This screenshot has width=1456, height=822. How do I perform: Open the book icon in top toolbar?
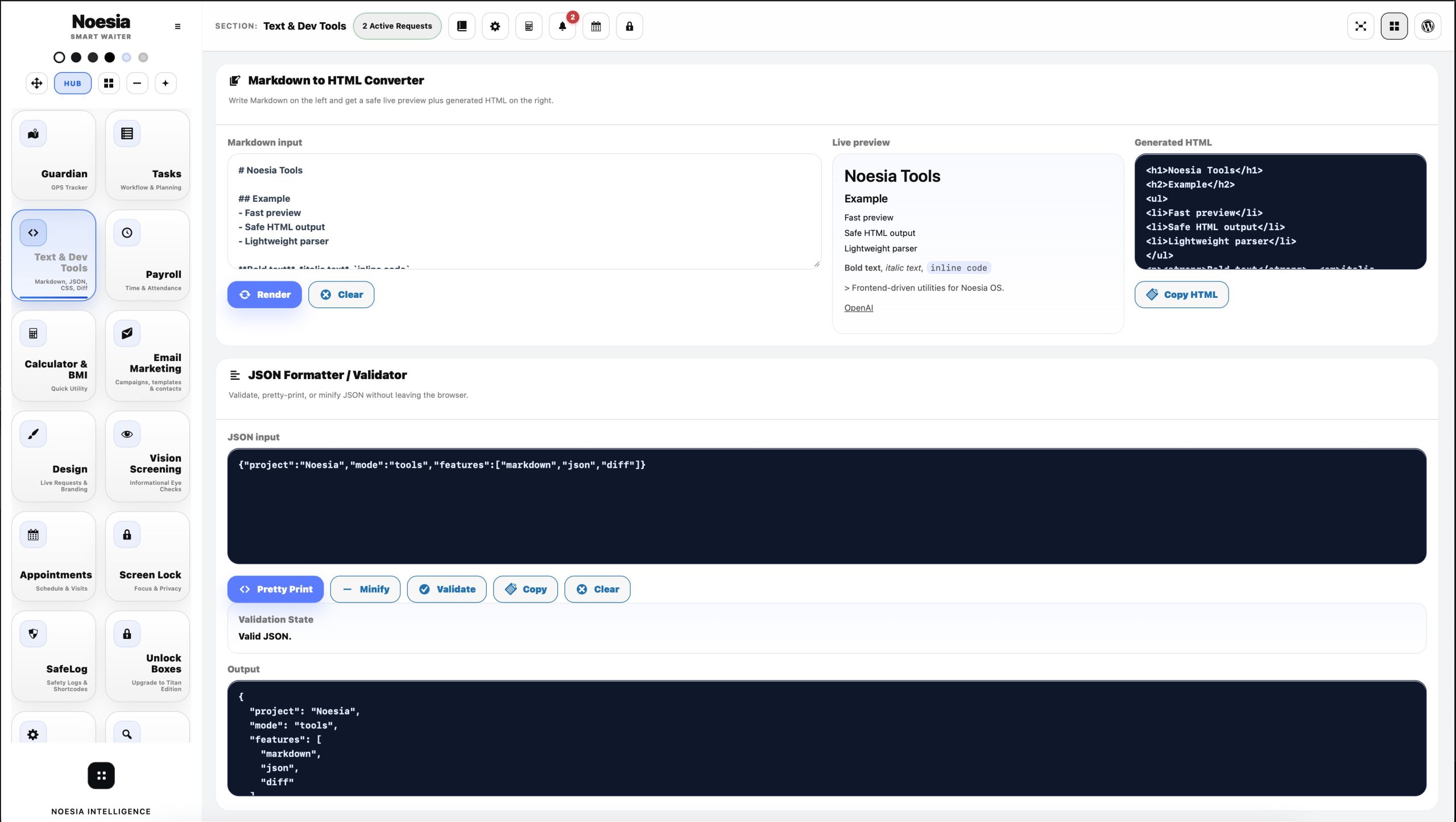click(x=462, y=26)
